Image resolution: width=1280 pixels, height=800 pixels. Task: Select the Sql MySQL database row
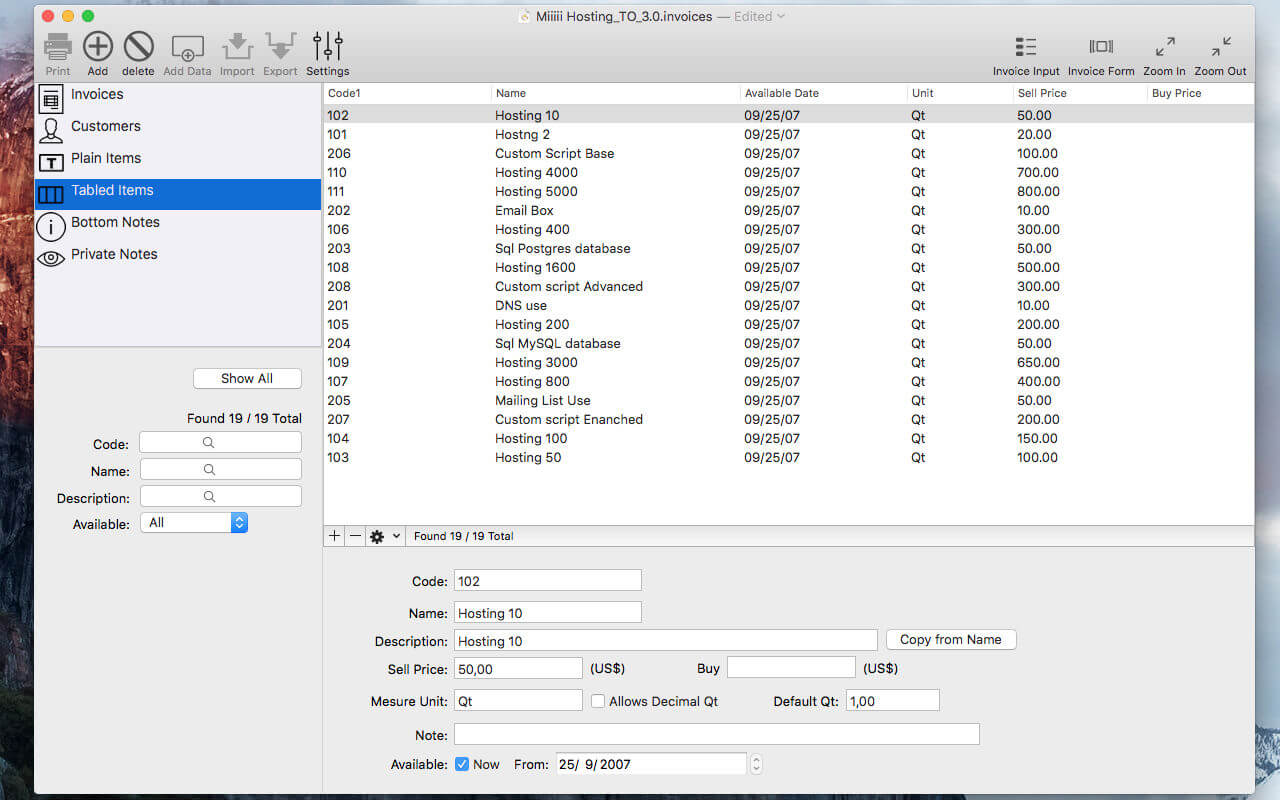(x=789, y=343)
